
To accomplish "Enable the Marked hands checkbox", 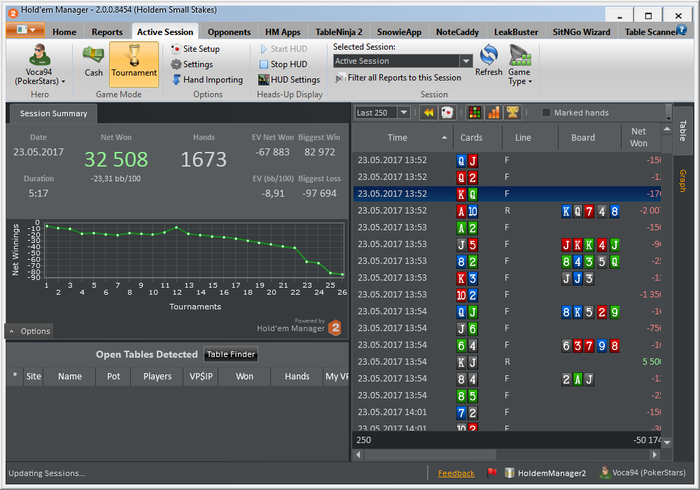I will (546, 112).
